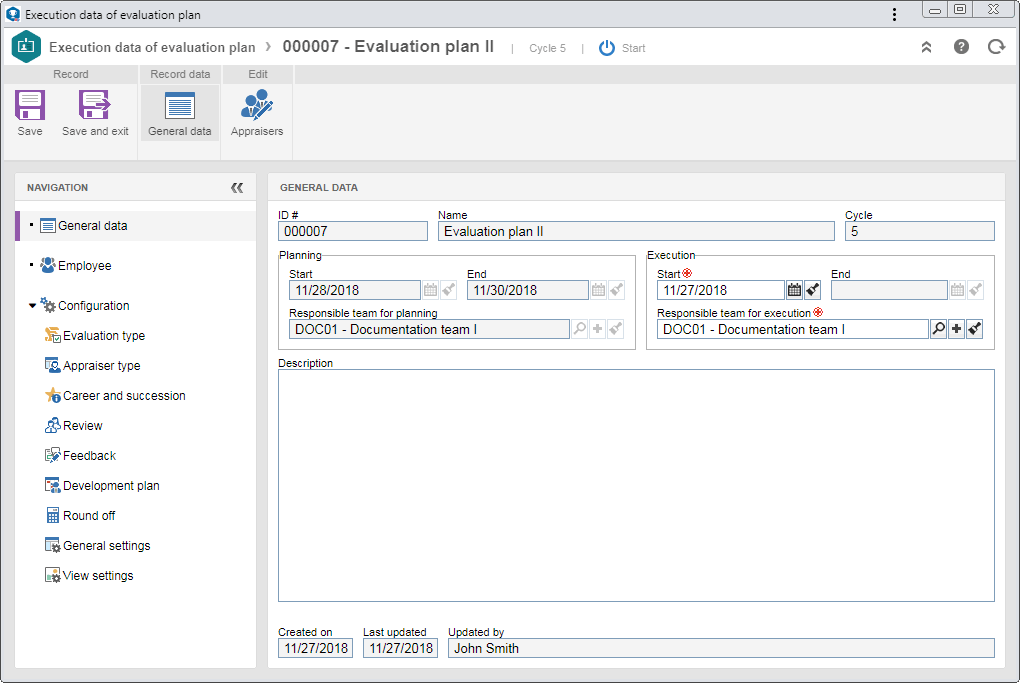Open General settings item
This screenshot has height=683, width=1020.
(98, 545)
